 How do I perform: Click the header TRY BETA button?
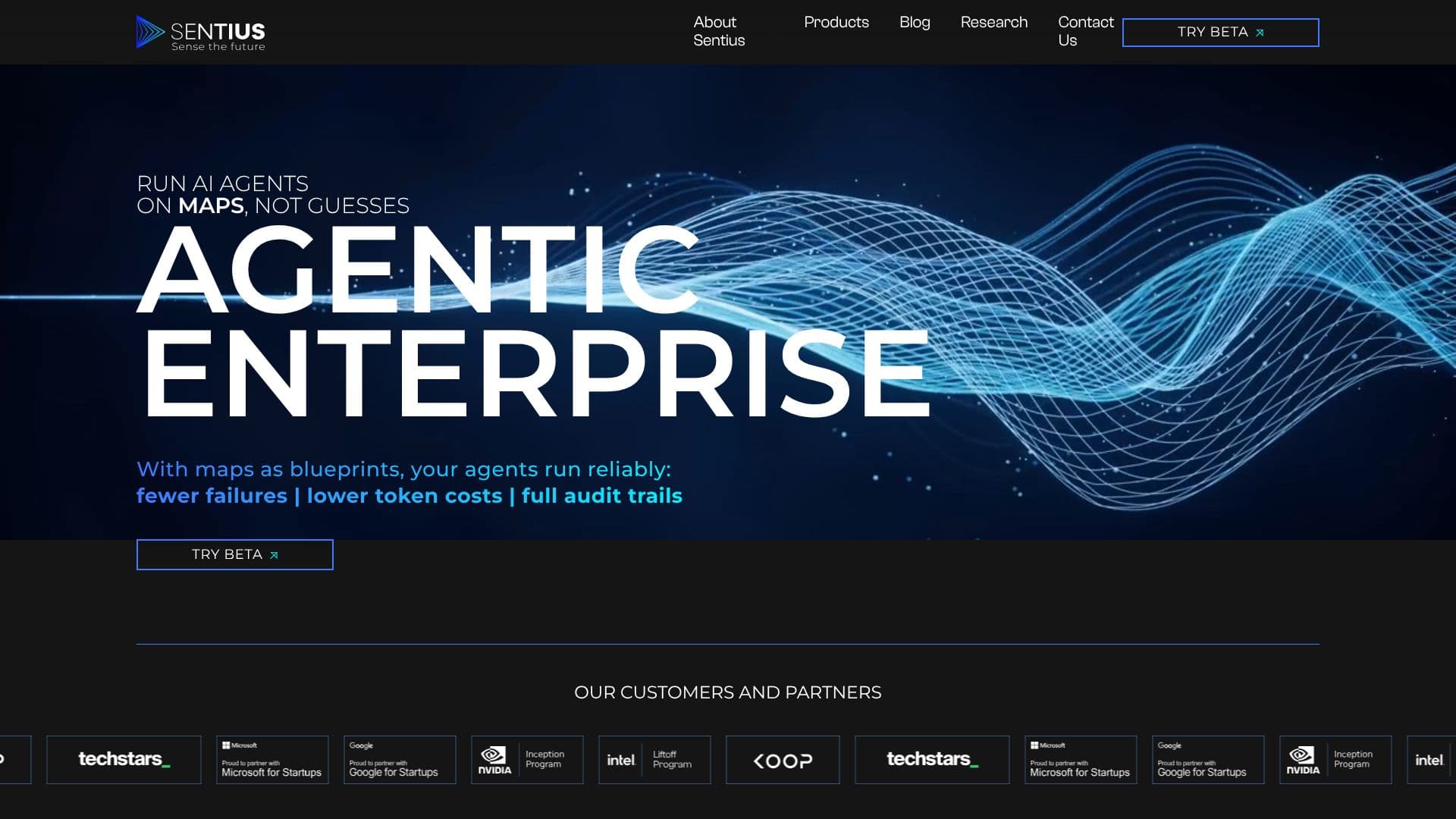1221,33
